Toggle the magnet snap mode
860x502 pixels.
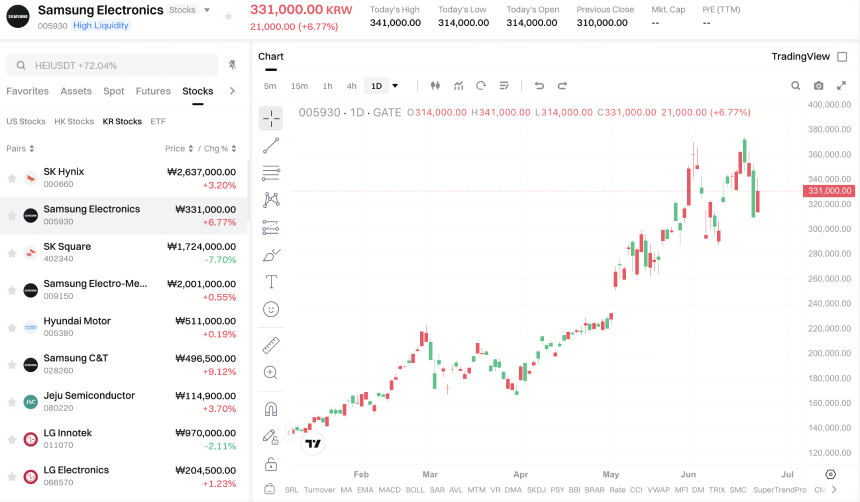[271, 409]
